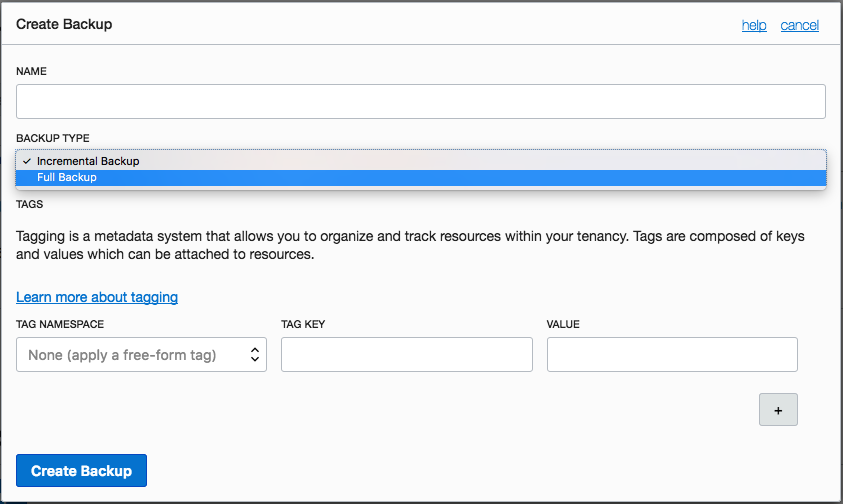This screenshot has width=843, height=504.
Task: Click the cancel link
Action: click(799, 25)
